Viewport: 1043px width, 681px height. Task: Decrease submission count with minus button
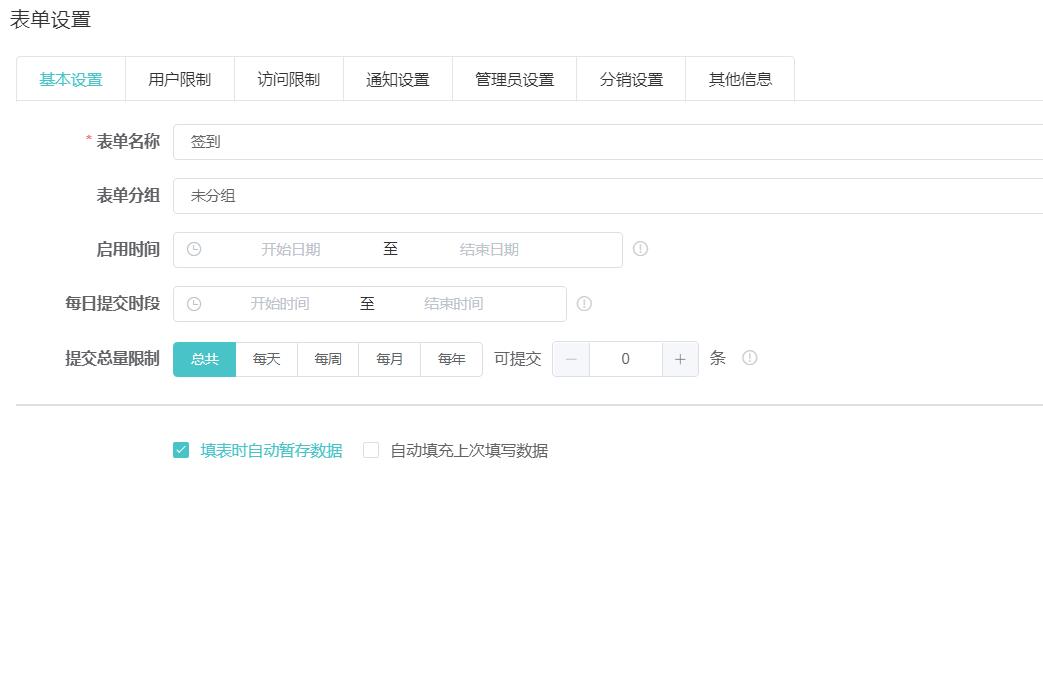tap(571, 359)
